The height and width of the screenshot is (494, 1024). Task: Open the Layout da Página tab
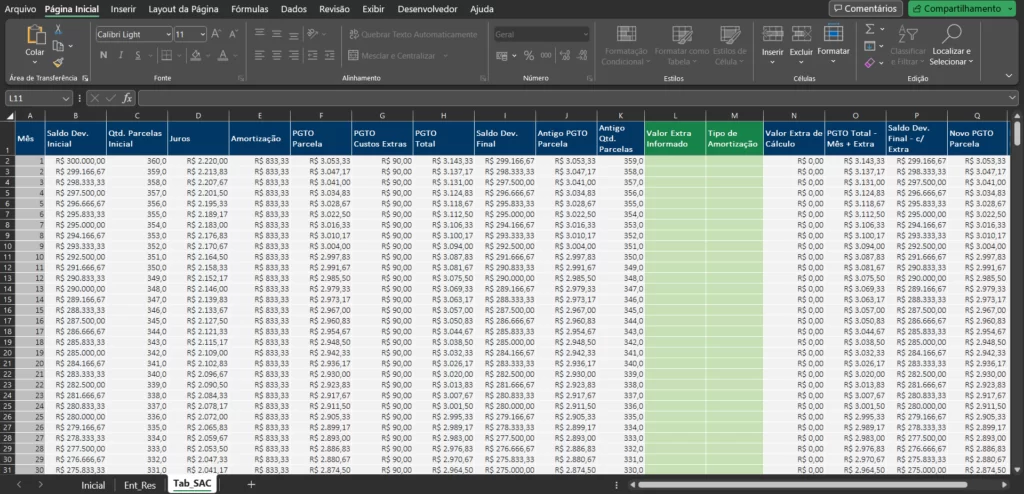pos(184,9)
